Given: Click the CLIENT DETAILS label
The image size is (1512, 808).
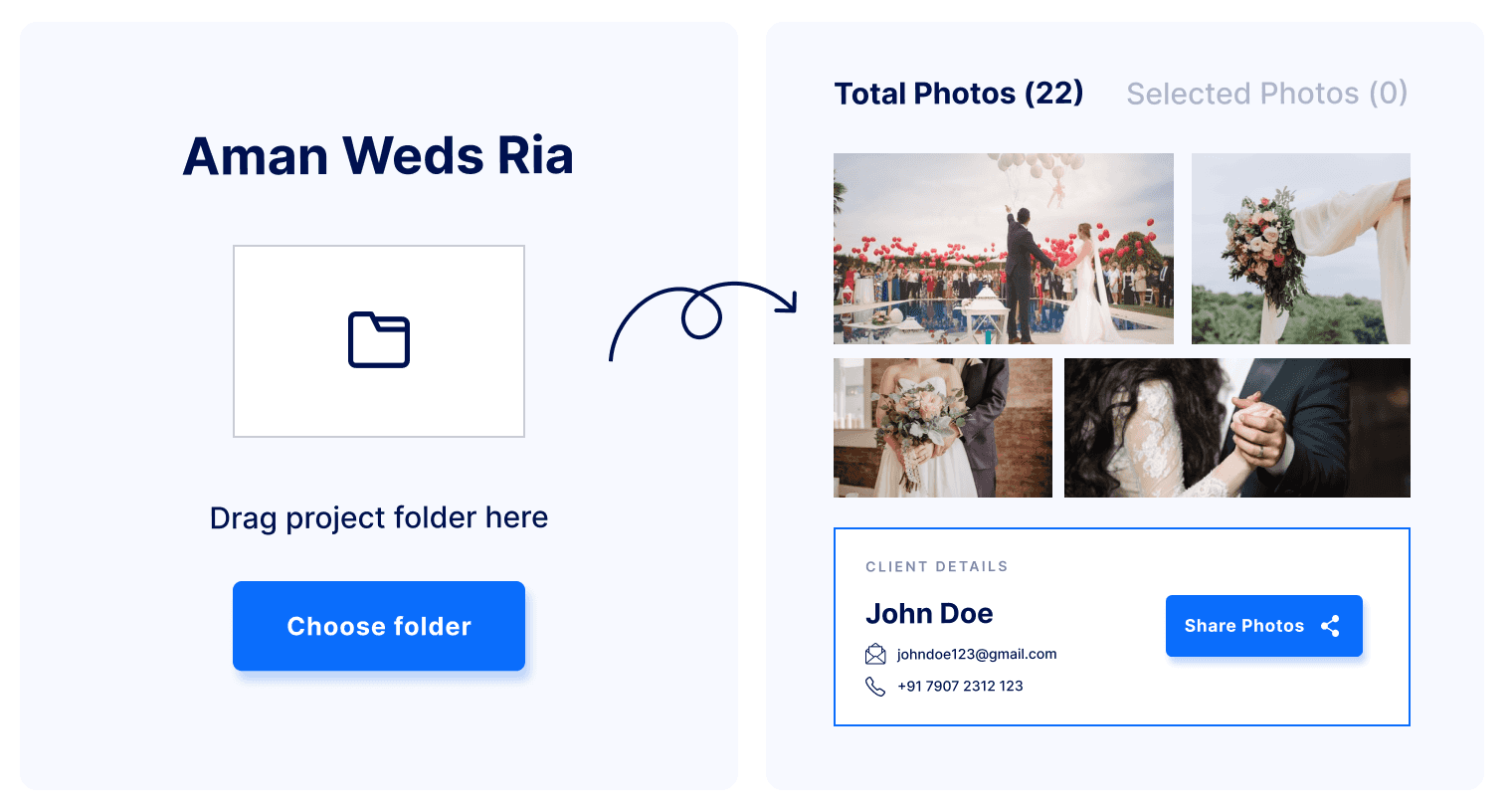Looking at the screenshot, I should click(937, 566).
